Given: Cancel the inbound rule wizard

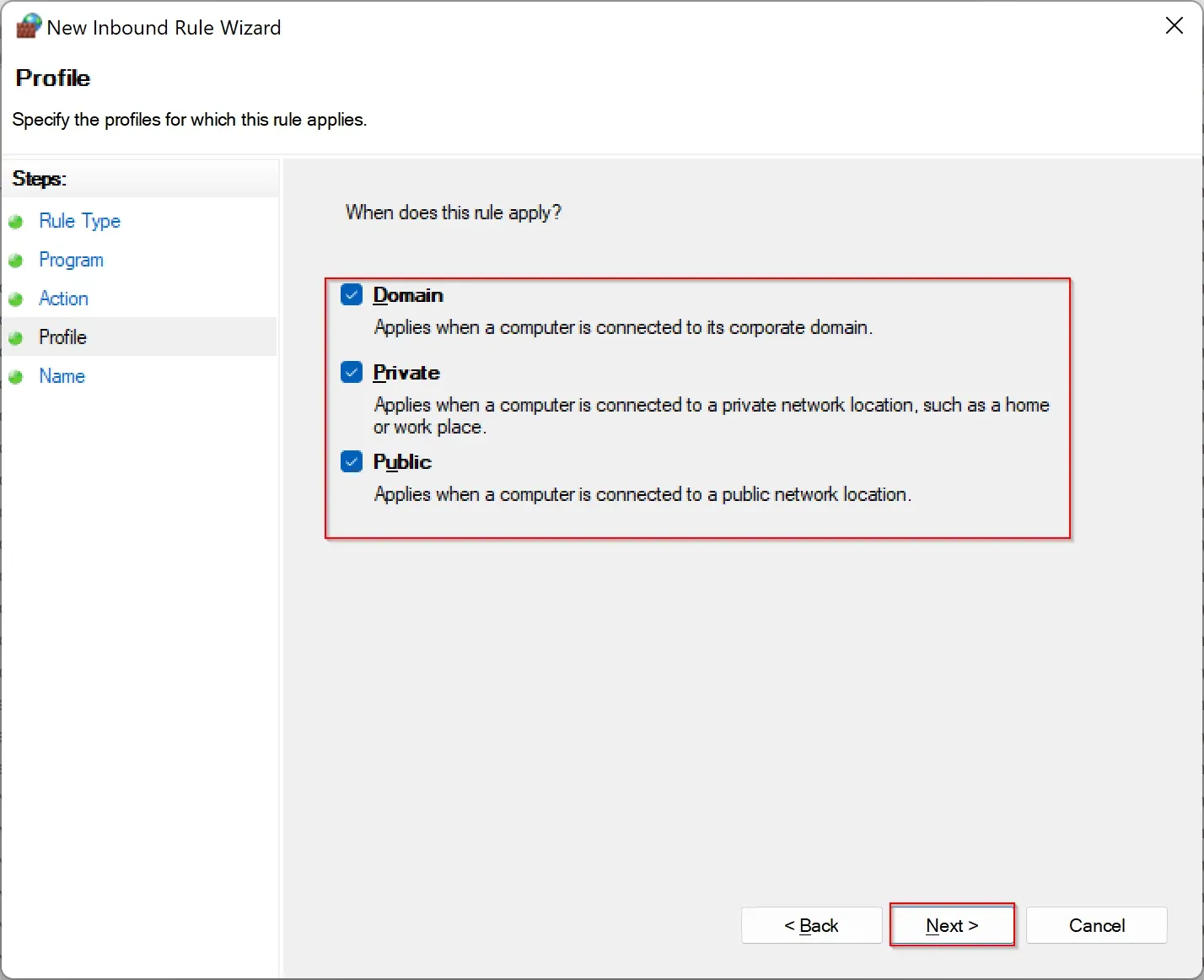Looking at the screenshot, I should pyautogui.click(x=1096, y=925).
